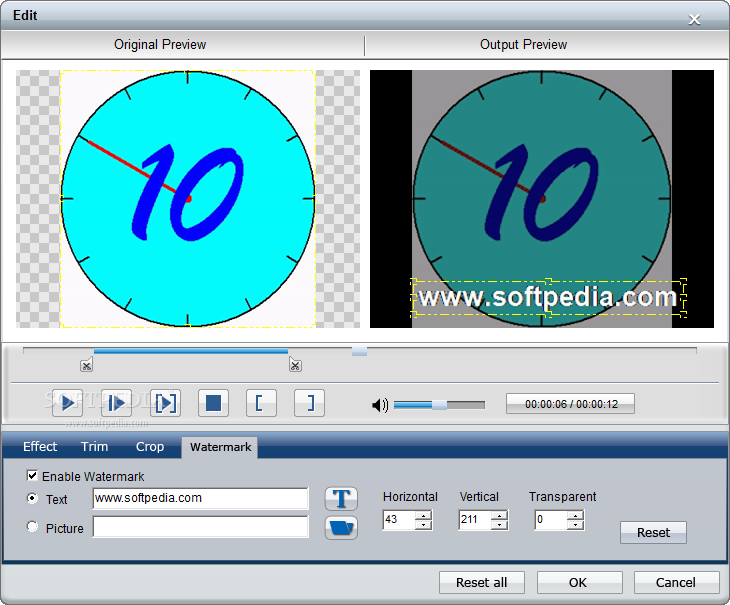Viewport: 730px width, 605px height.
Task: Switch to the Crop tab
Action: point(150,447)
